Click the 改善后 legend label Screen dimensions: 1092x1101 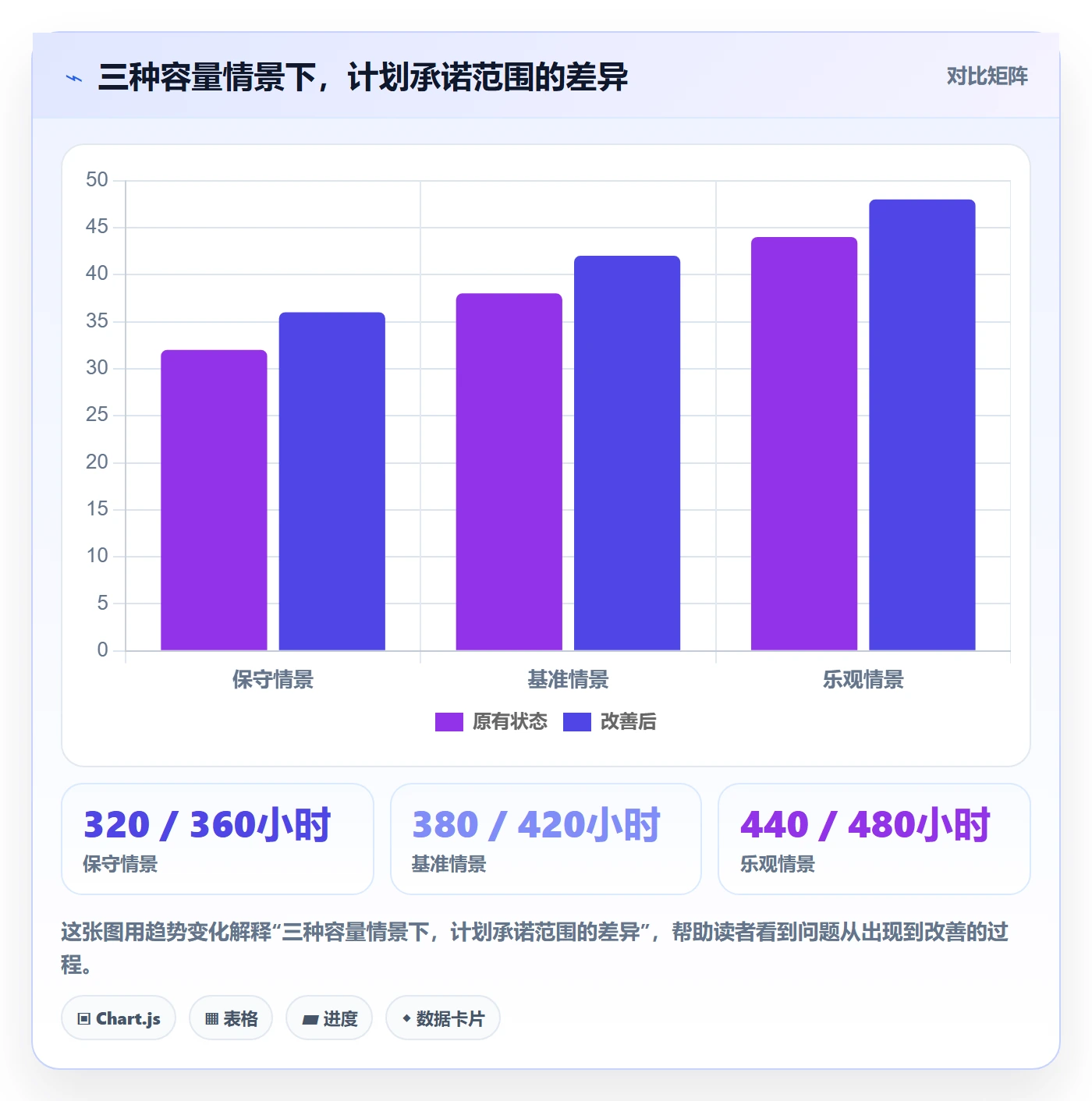pyautogui.click(x=628, y=722)
